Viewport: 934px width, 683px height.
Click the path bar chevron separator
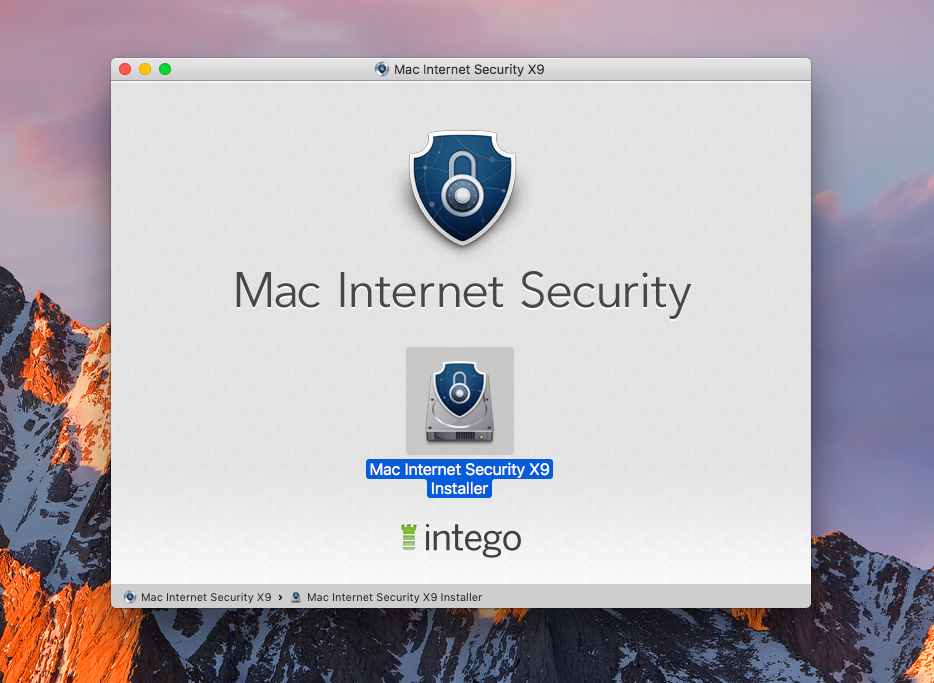(x=280, y=597)
